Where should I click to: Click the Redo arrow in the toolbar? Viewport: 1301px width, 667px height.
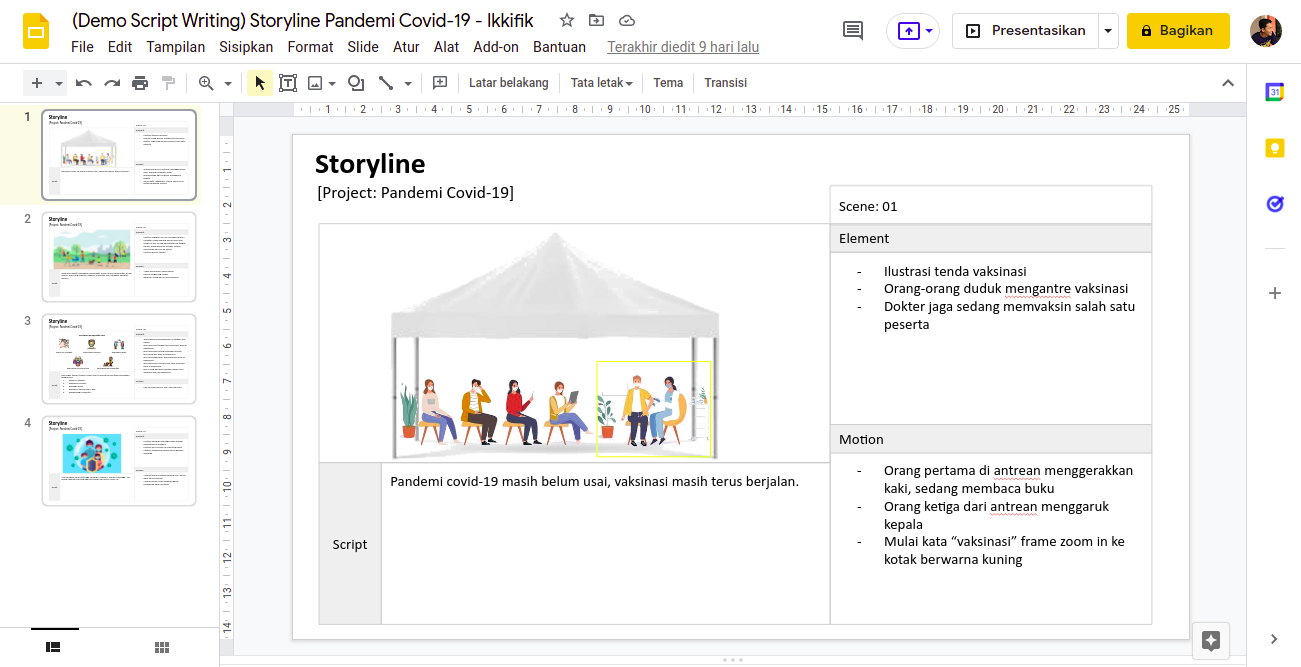click(x=112, y=83)
